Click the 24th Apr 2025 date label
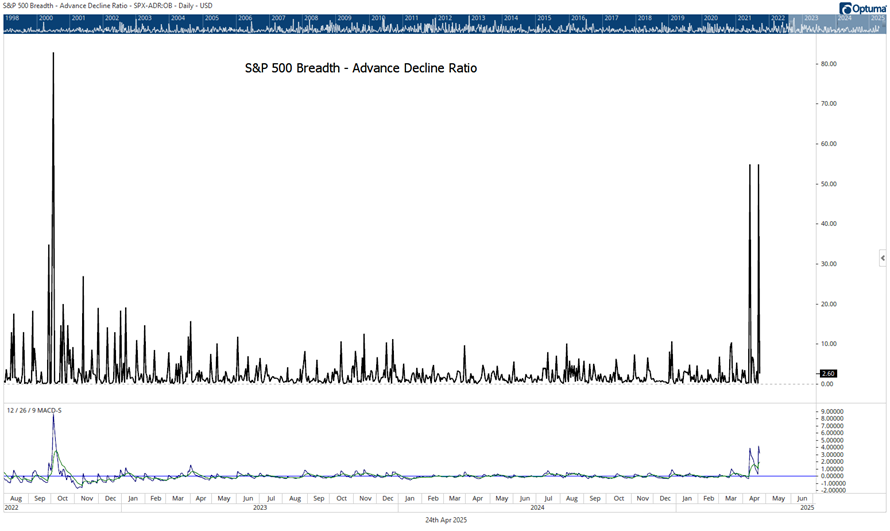 pos(445,520)
